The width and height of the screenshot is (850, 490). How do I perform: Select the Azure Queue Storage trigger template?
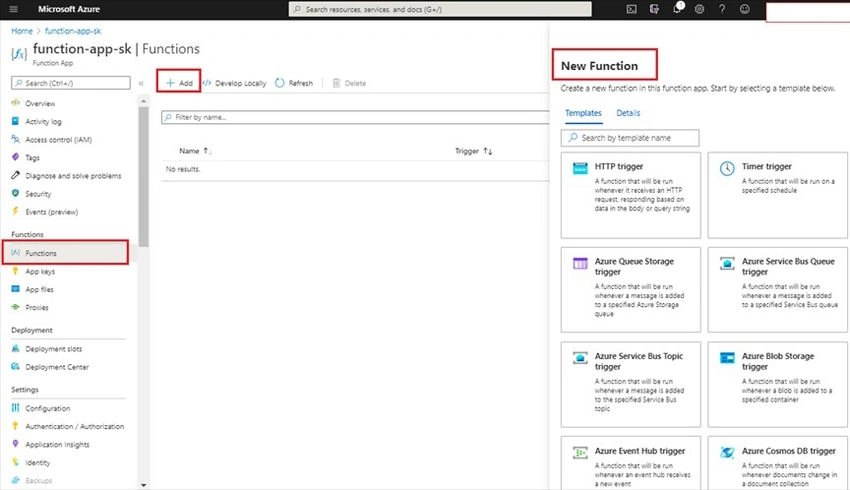tap(630, 289)
